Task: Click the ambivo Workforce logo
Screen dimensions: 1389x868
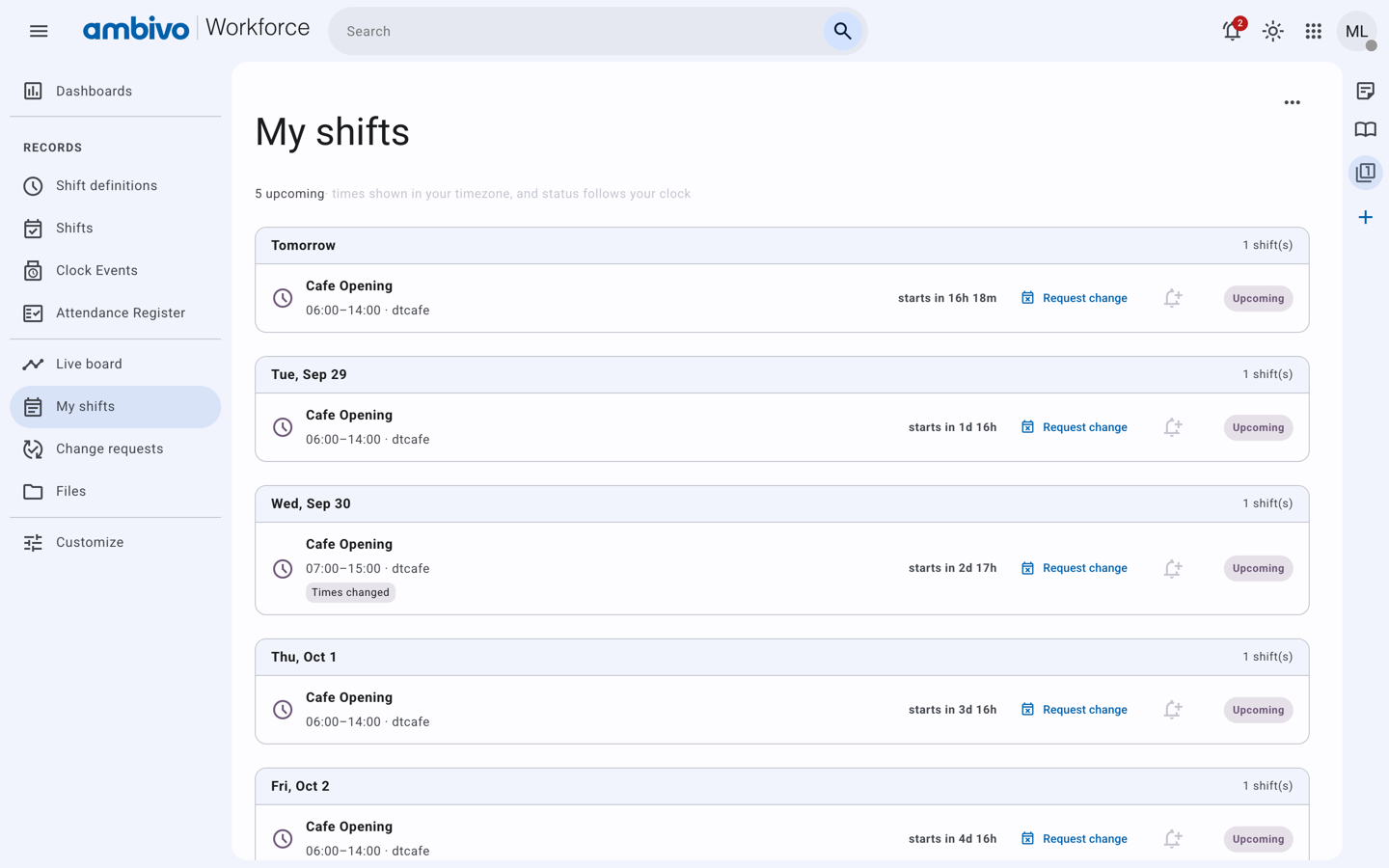Action: (196, 29)
